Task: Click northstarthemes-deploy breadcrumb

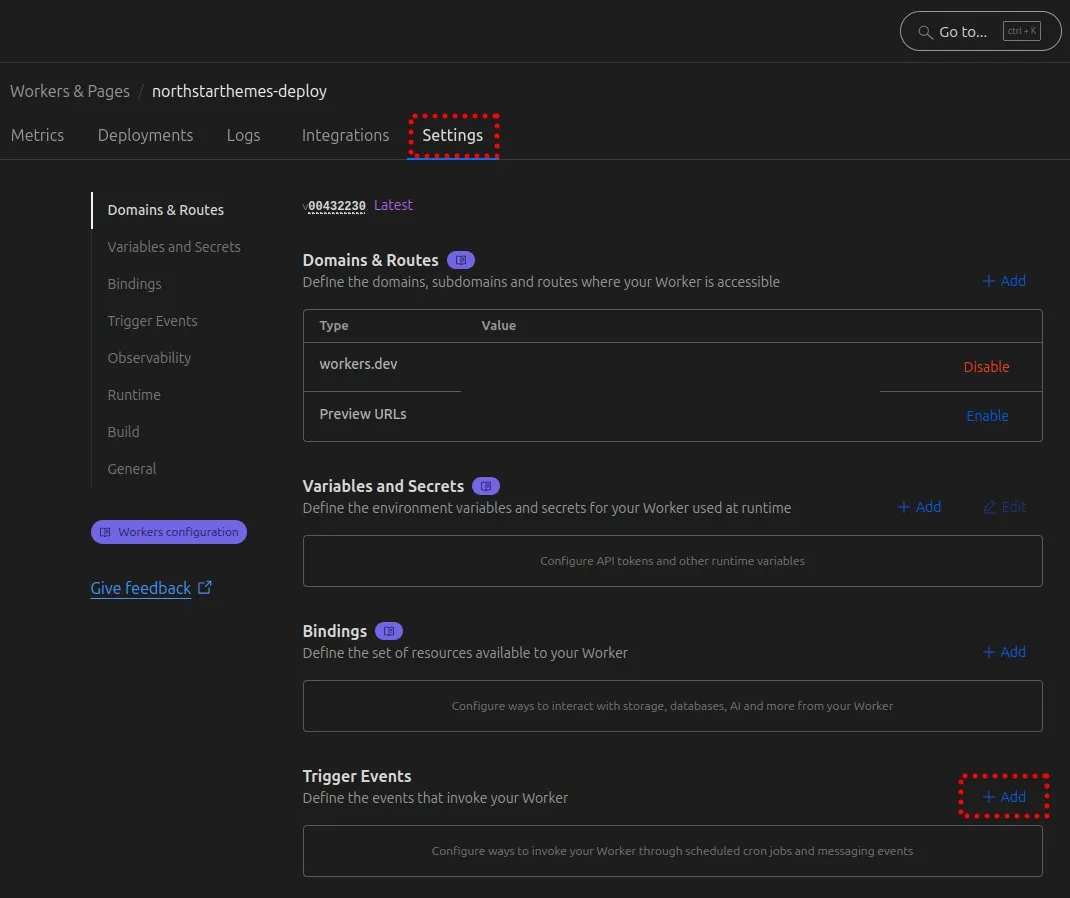Action: tap(239, 91)
